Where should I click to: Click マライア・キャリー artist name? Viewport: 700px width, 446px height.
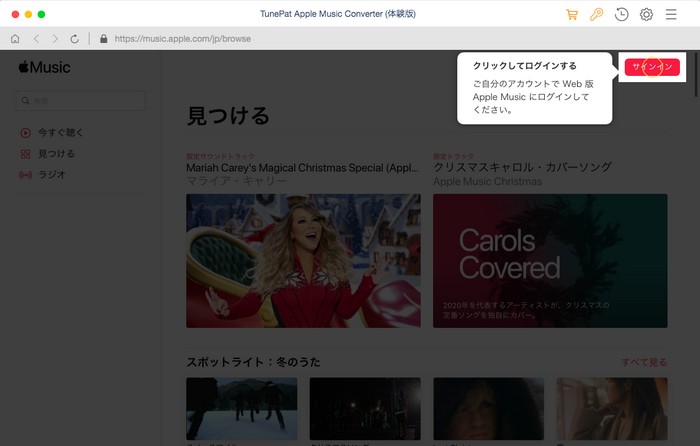(236, 181)
